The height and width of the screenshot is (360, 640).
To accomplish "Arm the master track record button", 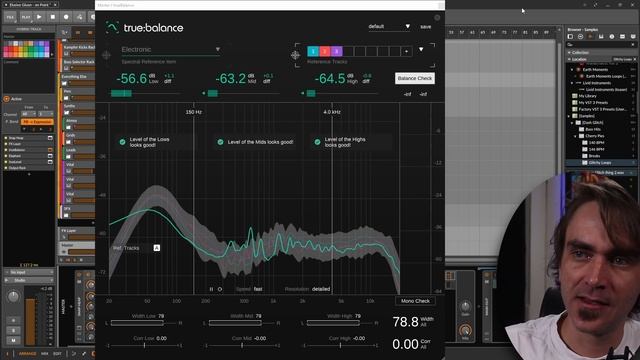I will point(13,320).
